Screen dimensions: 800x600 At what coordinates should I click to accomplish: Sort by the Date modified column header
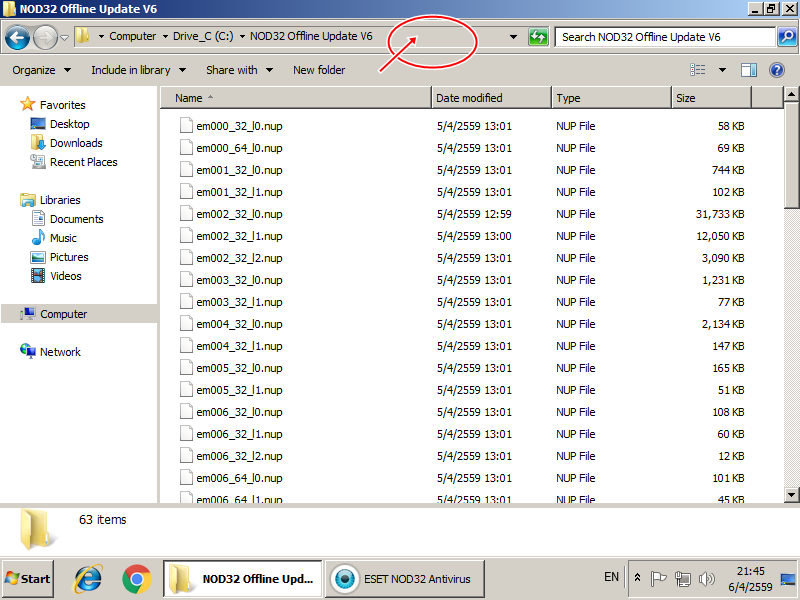point(491,98)
